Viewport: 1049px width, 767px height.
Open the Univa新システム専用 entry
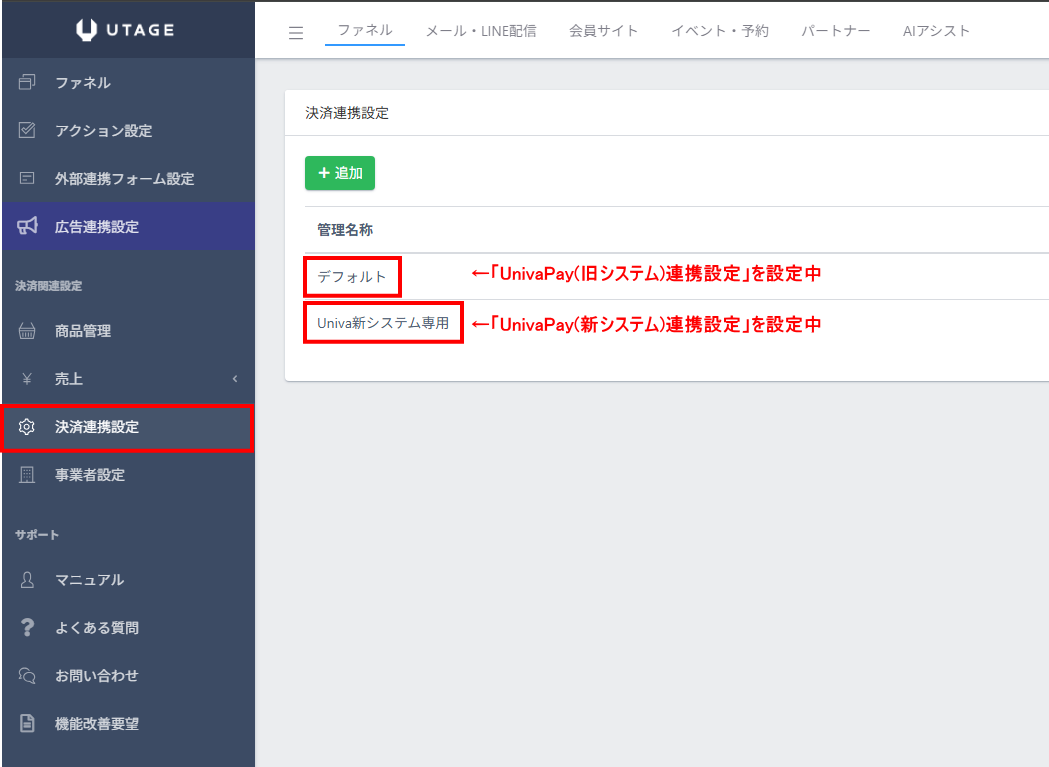383,324
